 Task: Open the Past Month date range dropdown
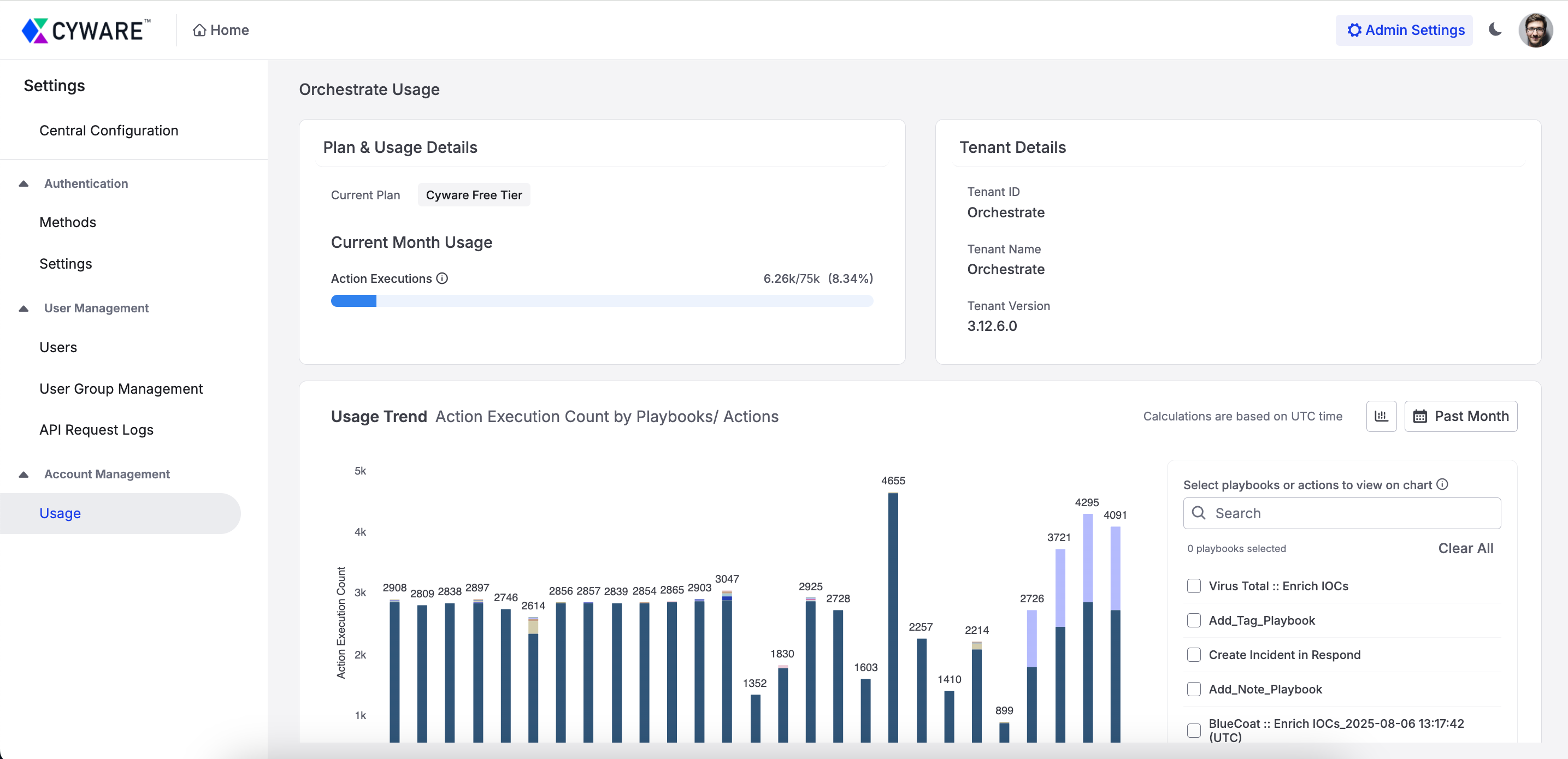[1460, 417]
